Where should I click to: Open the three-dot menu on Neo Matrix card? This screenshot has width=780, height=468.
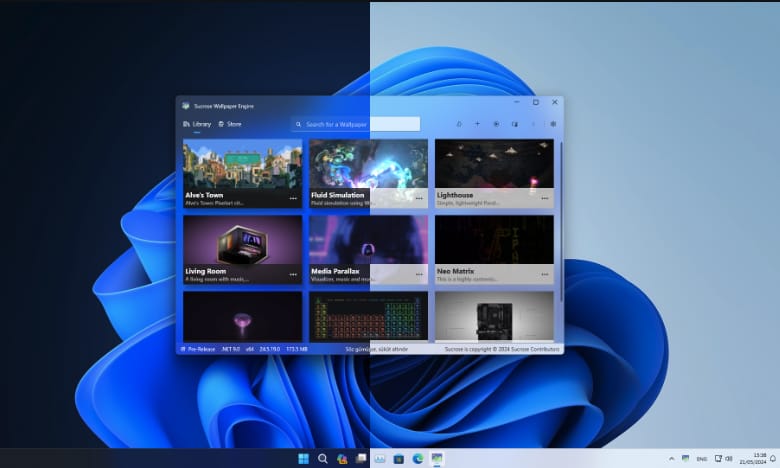(x=545, y=274)
